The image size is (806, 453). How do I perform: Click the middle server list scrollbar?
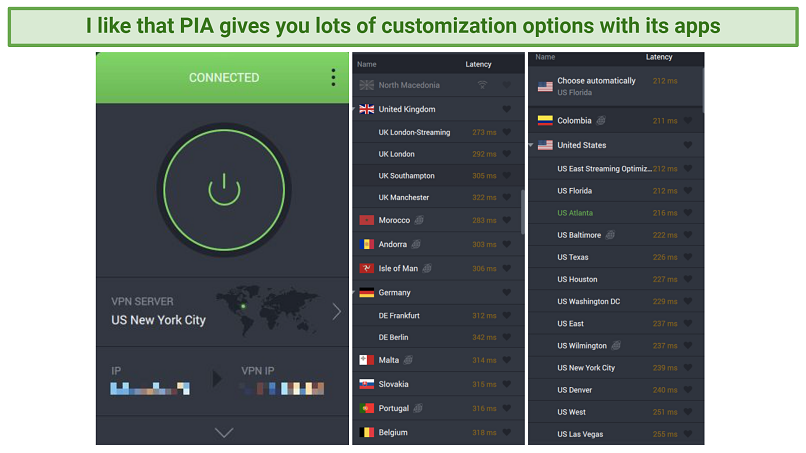523,212
